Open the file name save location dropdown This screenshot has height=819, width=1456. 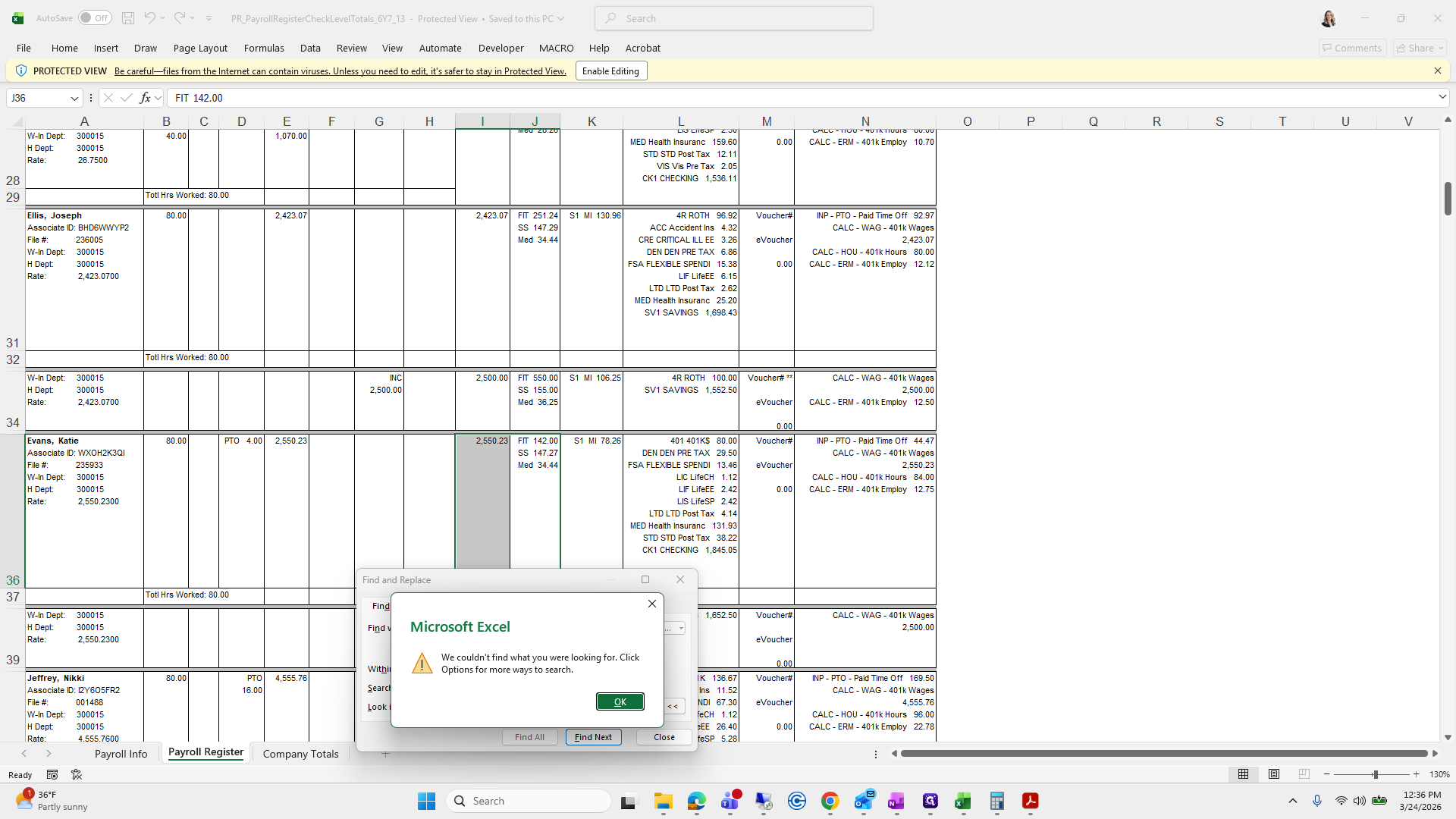(x=561, y=18)
